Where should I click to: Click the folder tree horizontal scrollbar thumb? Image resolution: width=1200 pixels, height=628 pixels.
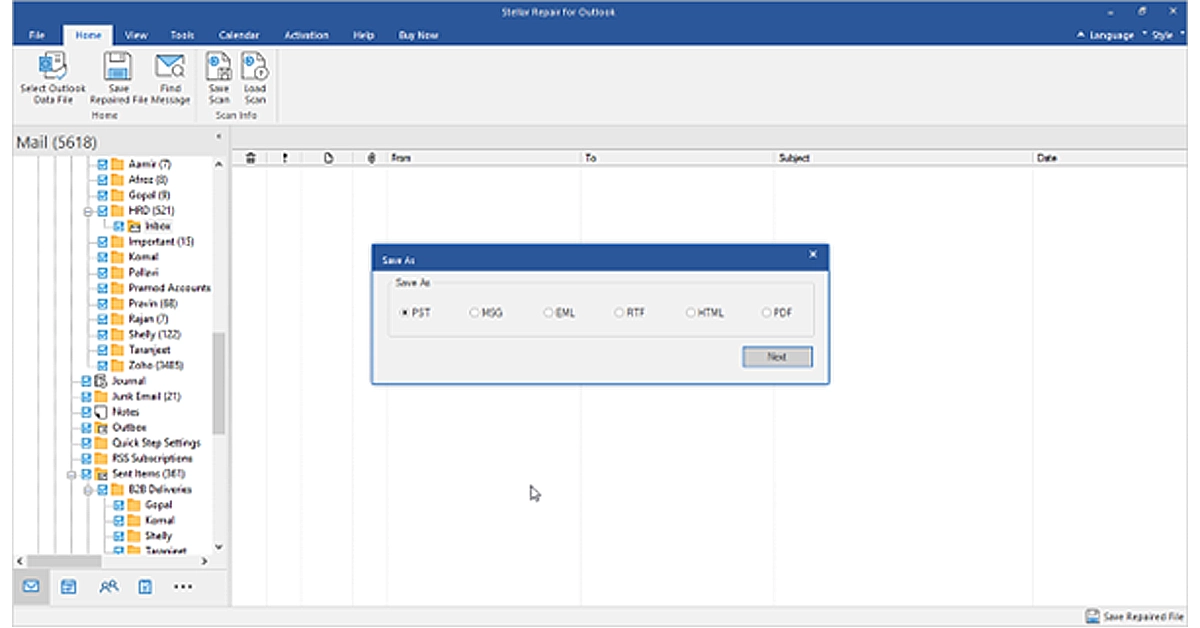(x=62, y=561)
